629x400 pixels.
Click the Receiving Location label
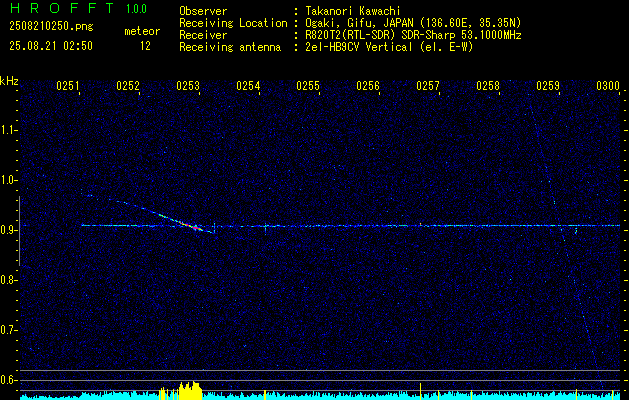233,23
